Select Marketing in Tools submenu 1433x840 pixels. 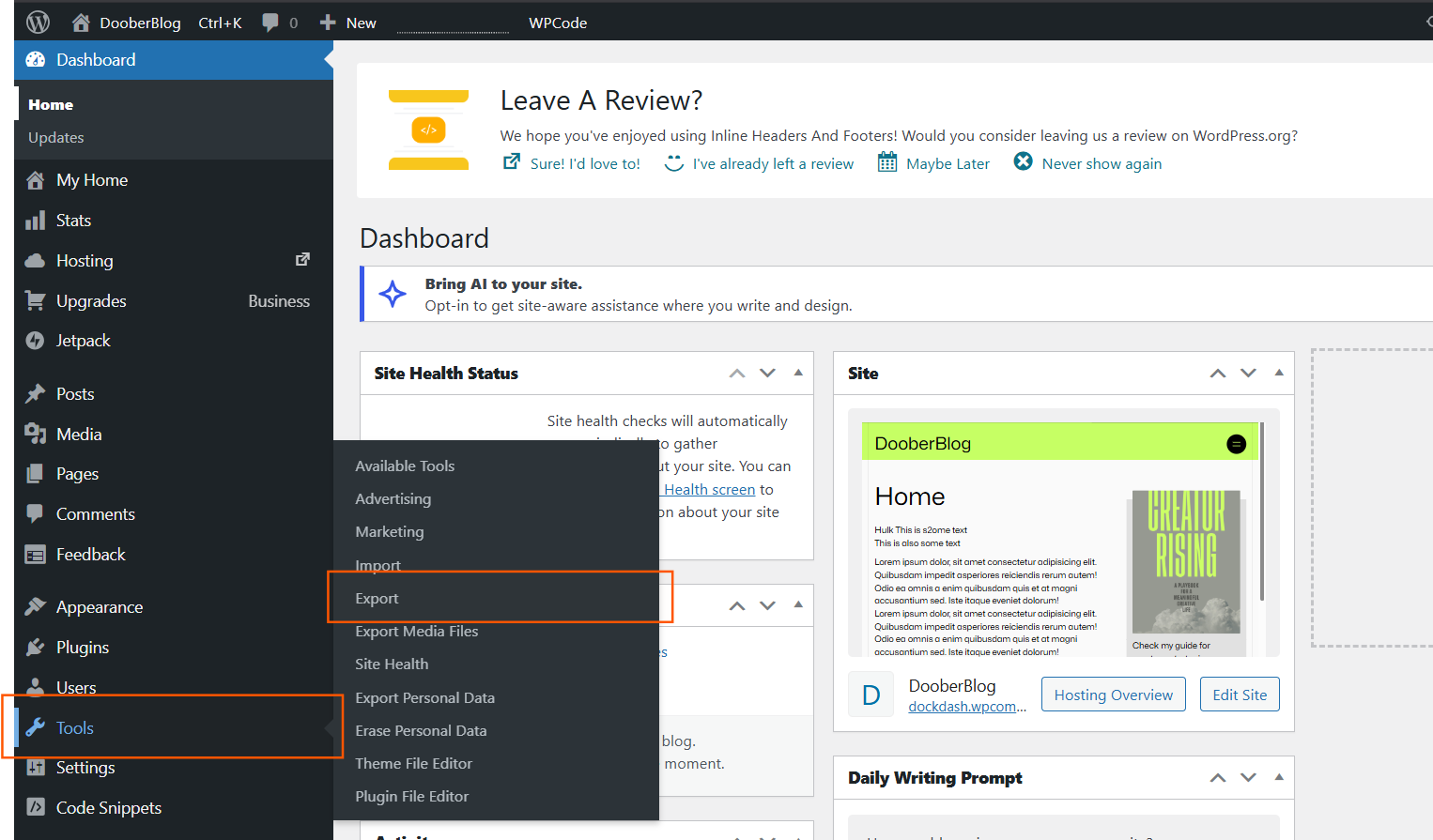pos(390,532)
